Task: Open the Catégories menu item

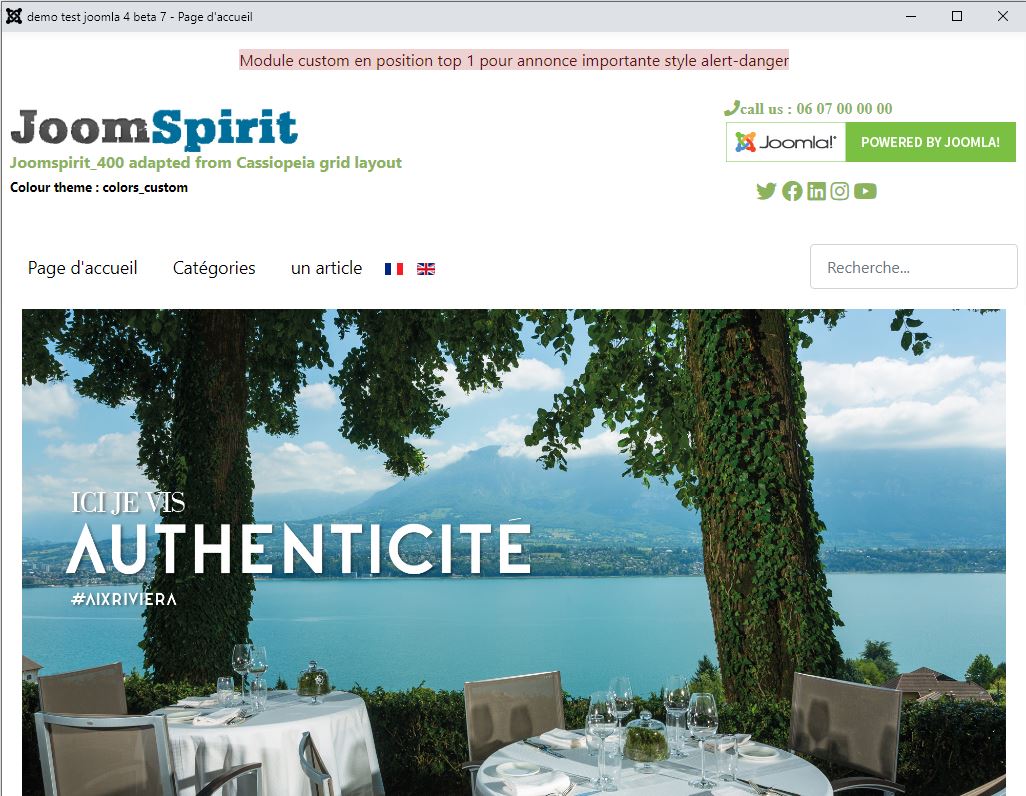Action: coord(214,268)
